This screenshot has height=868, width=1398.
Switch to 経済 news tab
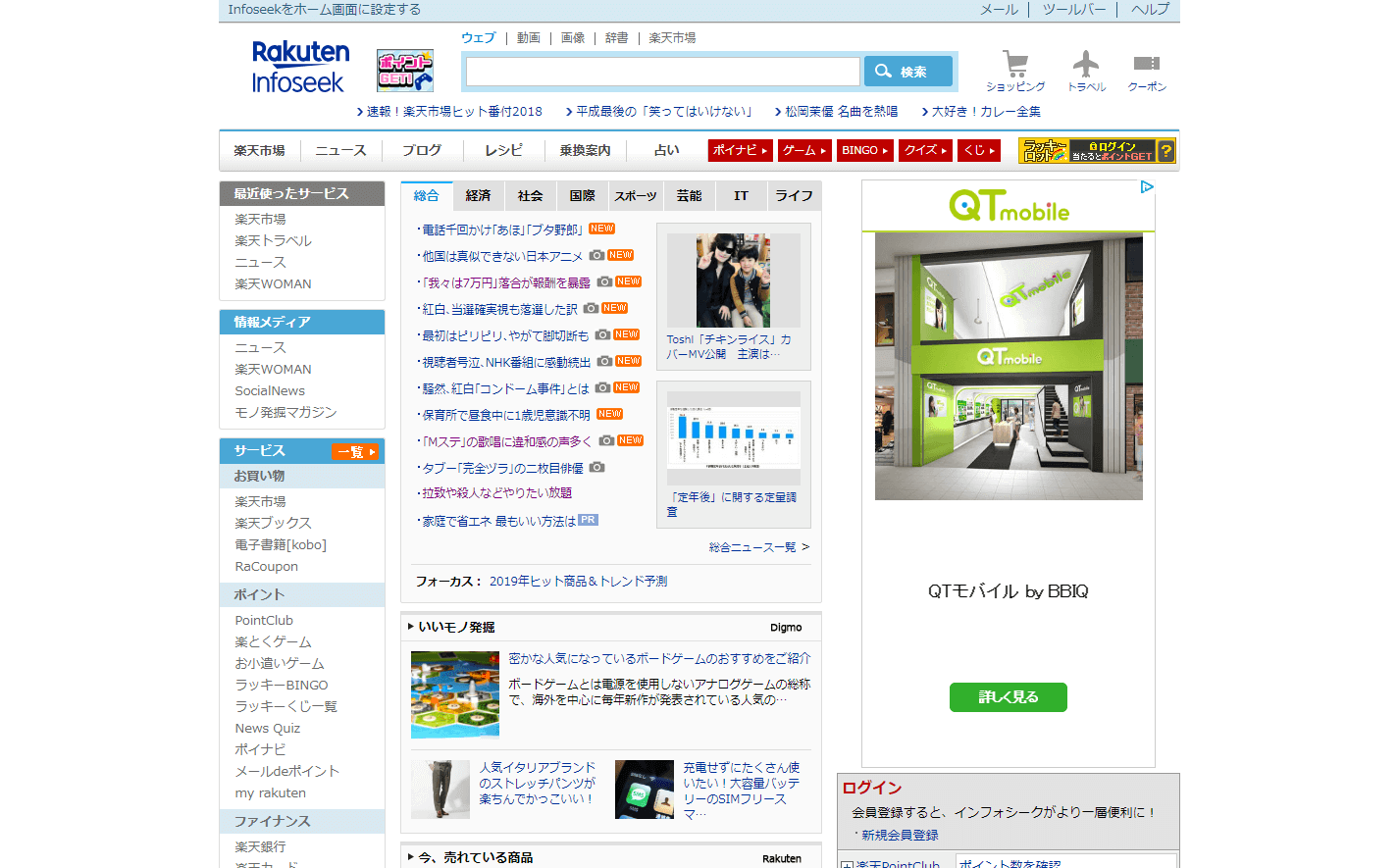point(479,196)
